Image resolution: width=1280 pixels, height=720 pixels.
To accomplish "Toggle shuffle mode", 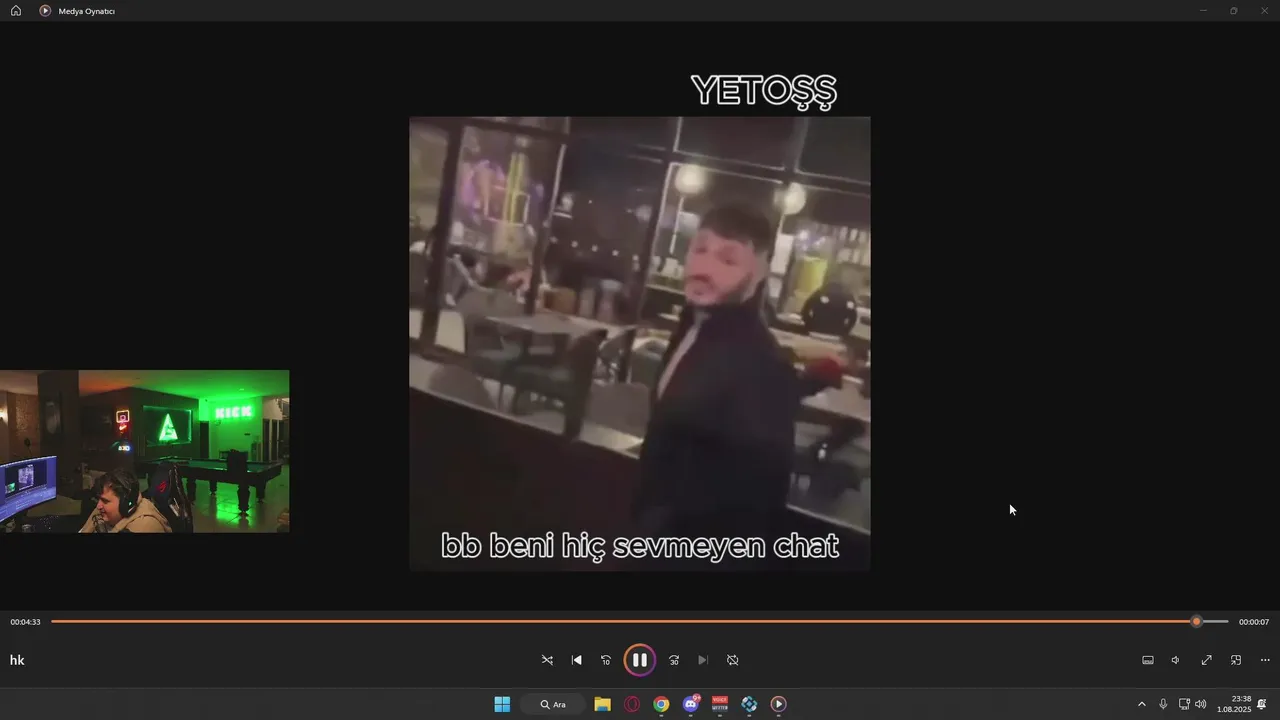I will tap(547, 660).
